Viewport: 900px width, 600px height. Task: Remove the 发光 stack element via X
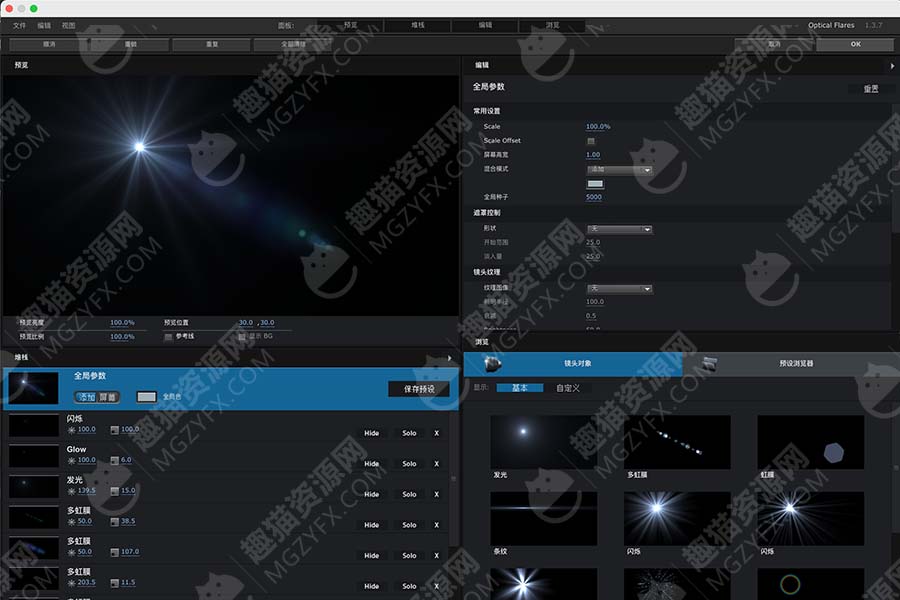436,494
